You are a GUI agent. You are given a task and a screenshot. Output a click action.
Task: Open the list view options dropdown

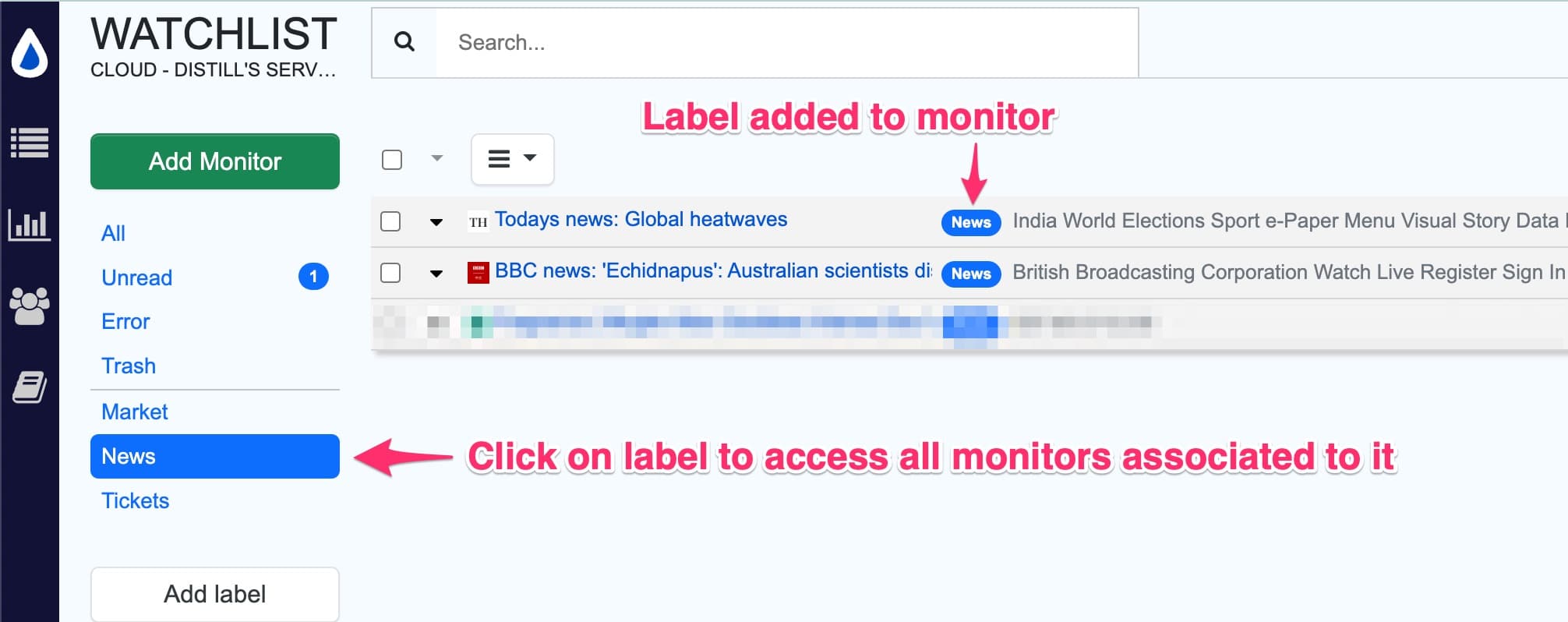512,159
